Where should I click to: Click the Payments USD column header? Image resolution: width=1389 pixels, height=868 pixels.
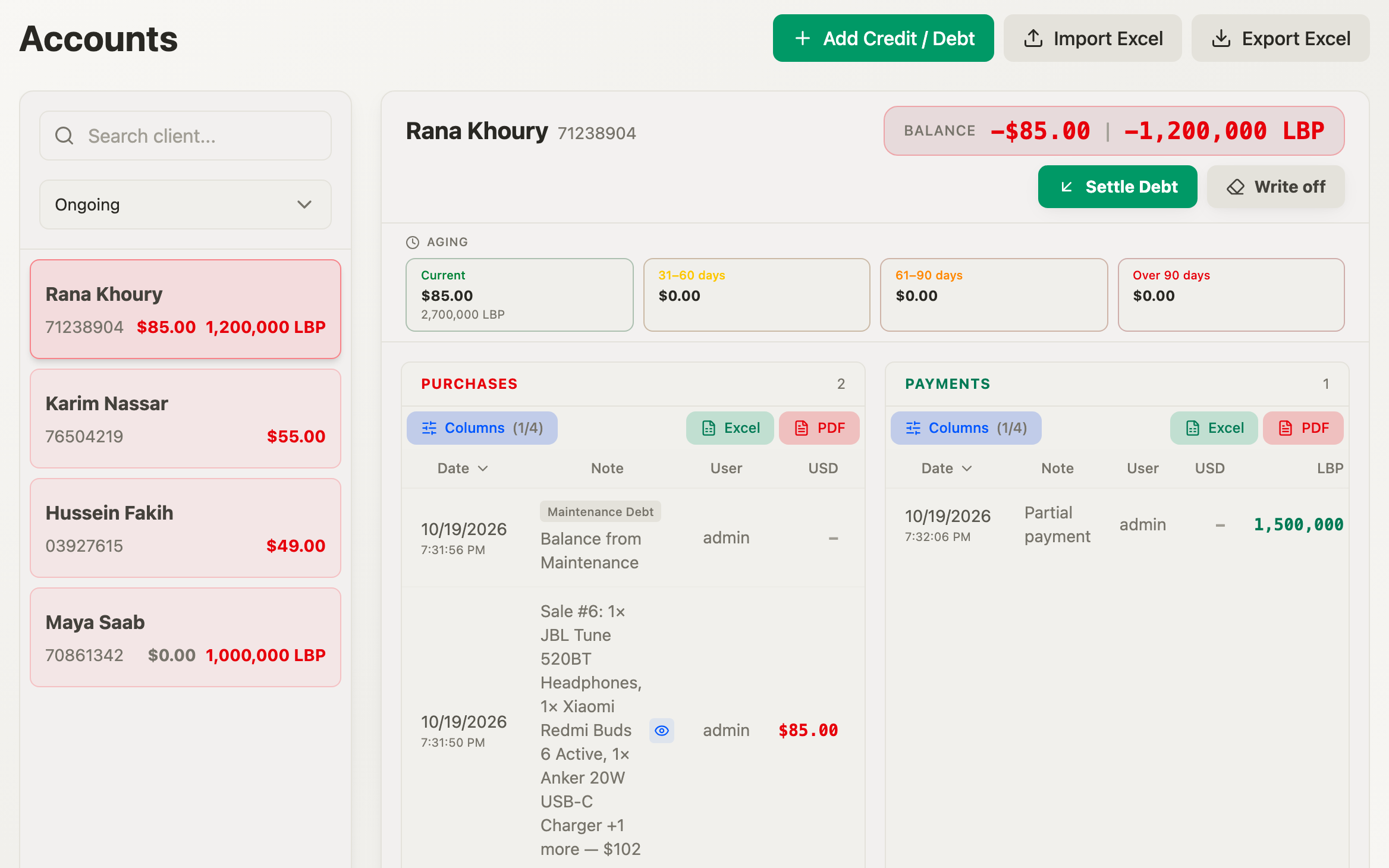coord(1210,468)
